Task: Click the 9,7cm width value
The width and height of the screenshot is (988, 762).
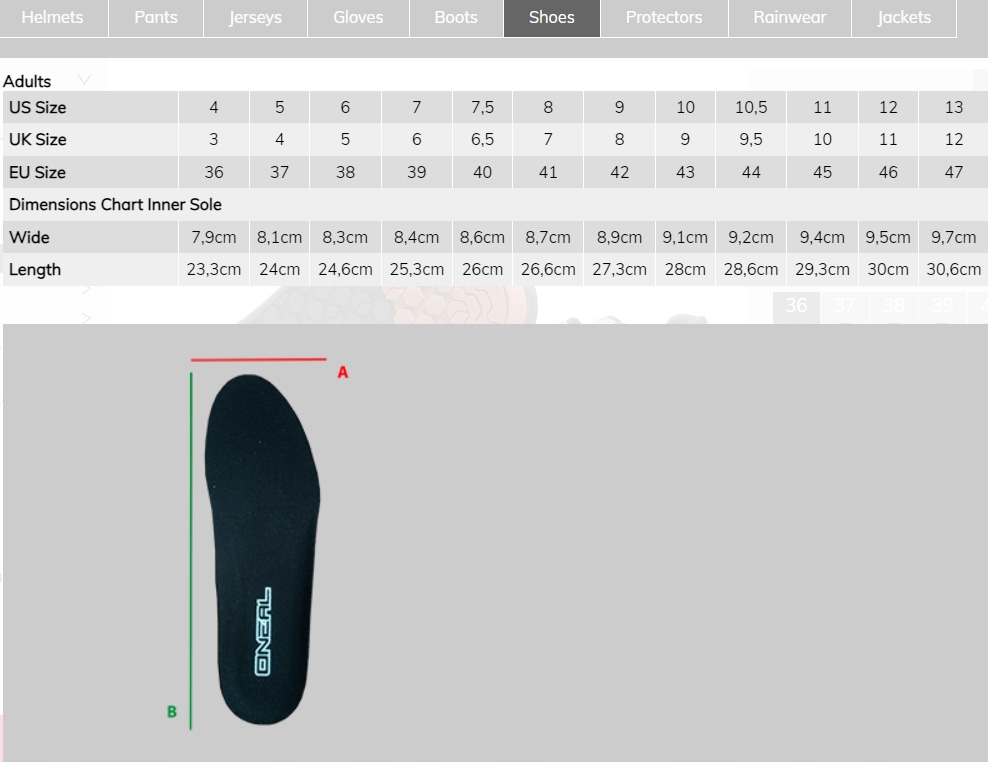Action: tap(954, 237)
